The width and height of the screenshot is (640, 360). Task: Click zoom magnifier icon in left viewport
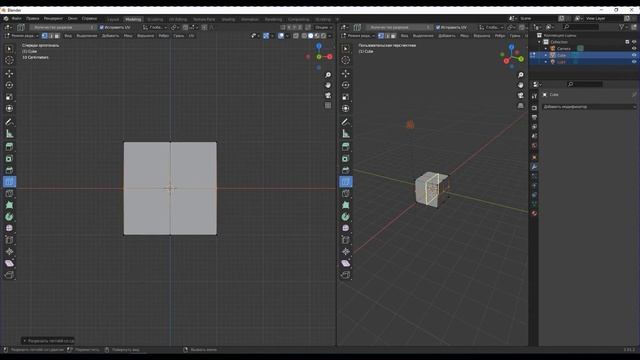tap(328, 75)
